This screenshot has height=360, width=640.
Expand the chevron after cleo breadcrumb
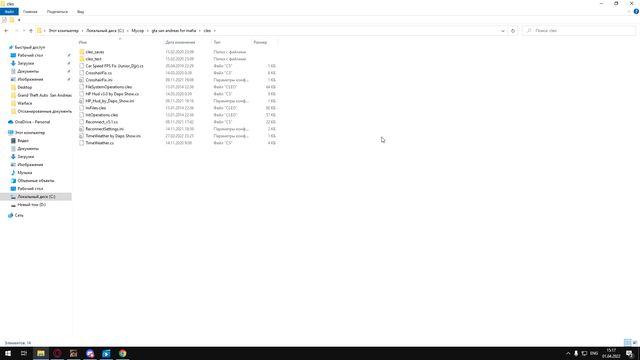(215, 31)
